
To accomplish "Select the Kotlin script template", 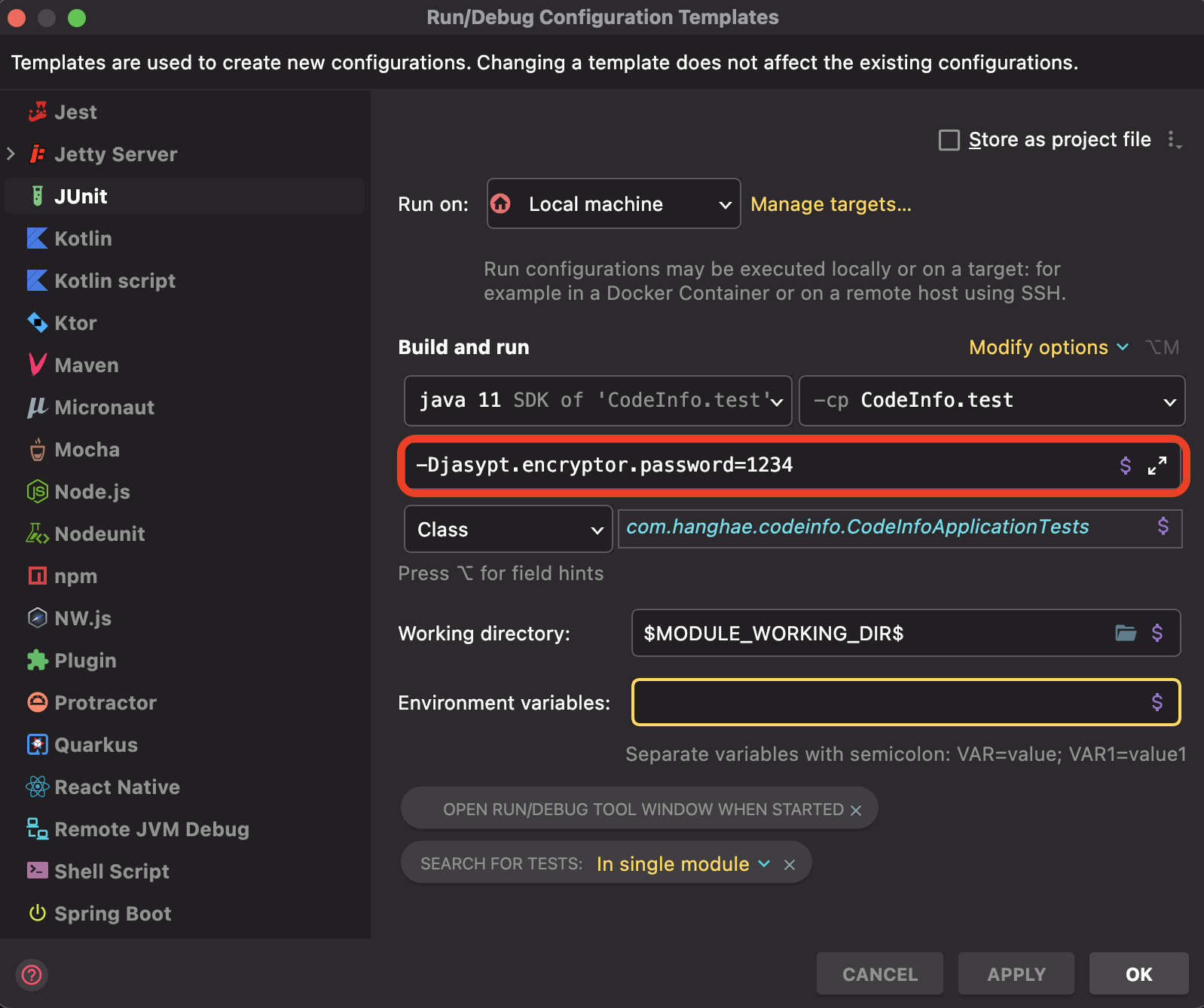I will [185, 281].
